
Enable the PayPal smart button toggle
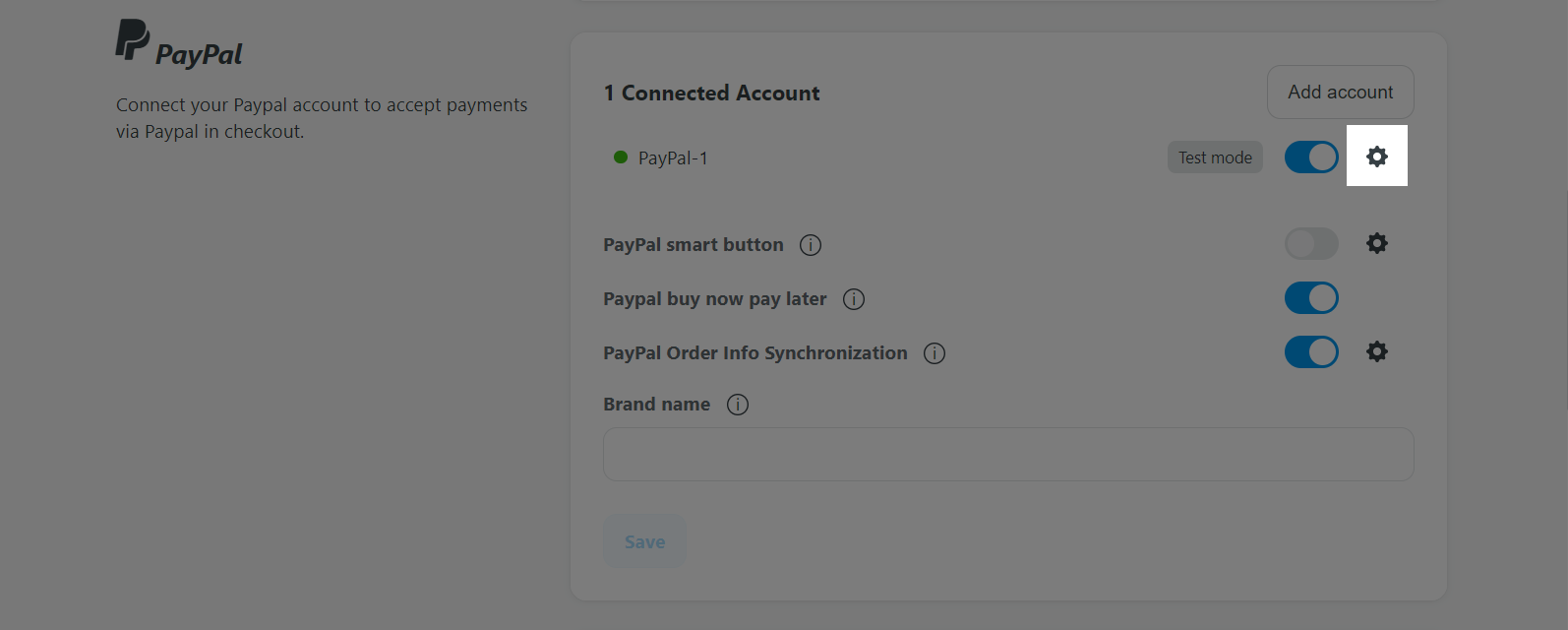tap(1311, 243)
